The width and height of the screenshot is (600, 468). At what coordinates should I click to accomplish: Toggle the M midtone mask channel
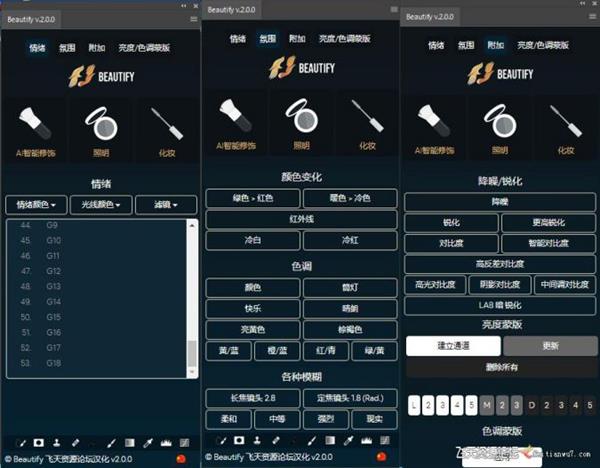pos(487,405)
